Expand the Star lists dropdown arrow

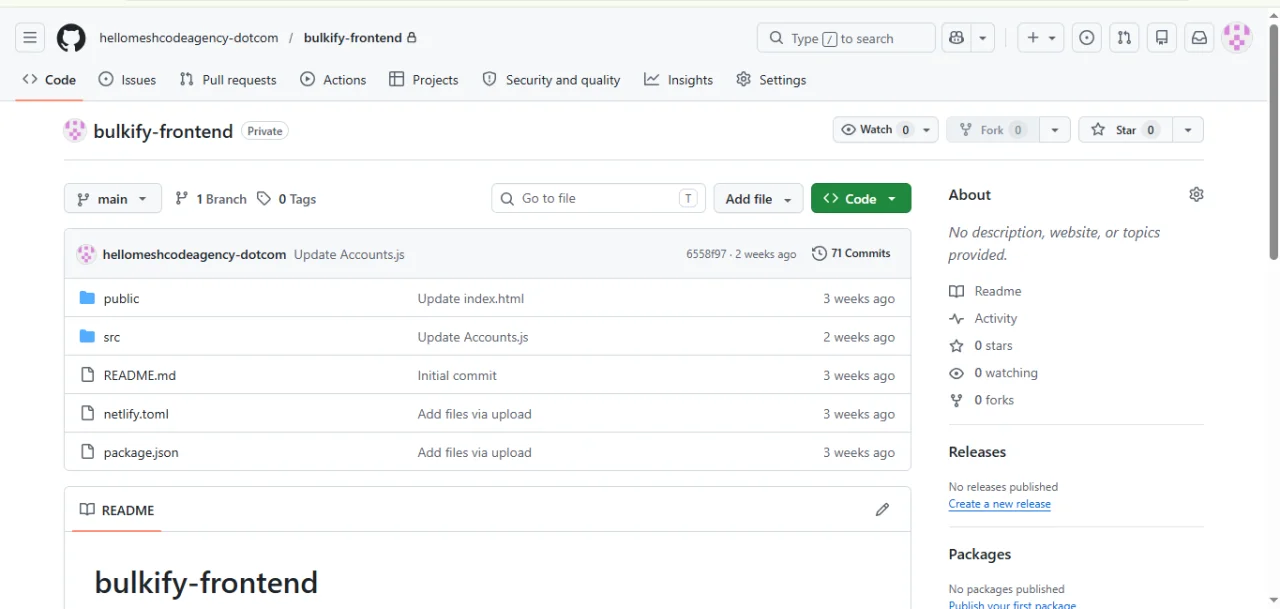[1187, 130]
